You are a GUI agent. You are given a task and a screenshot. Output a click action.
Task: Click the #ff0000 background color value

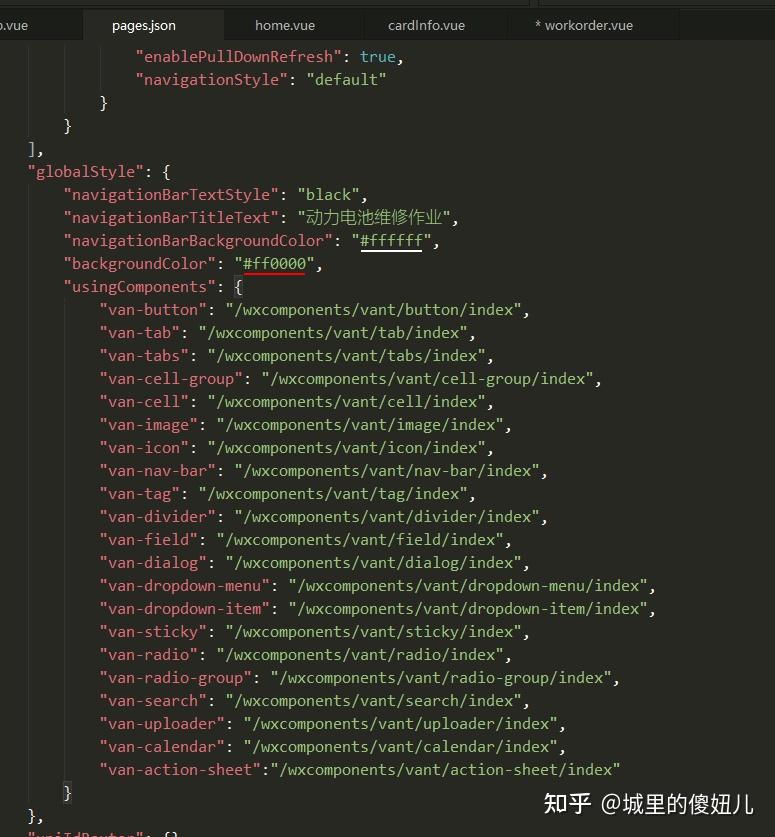(274, 264)
